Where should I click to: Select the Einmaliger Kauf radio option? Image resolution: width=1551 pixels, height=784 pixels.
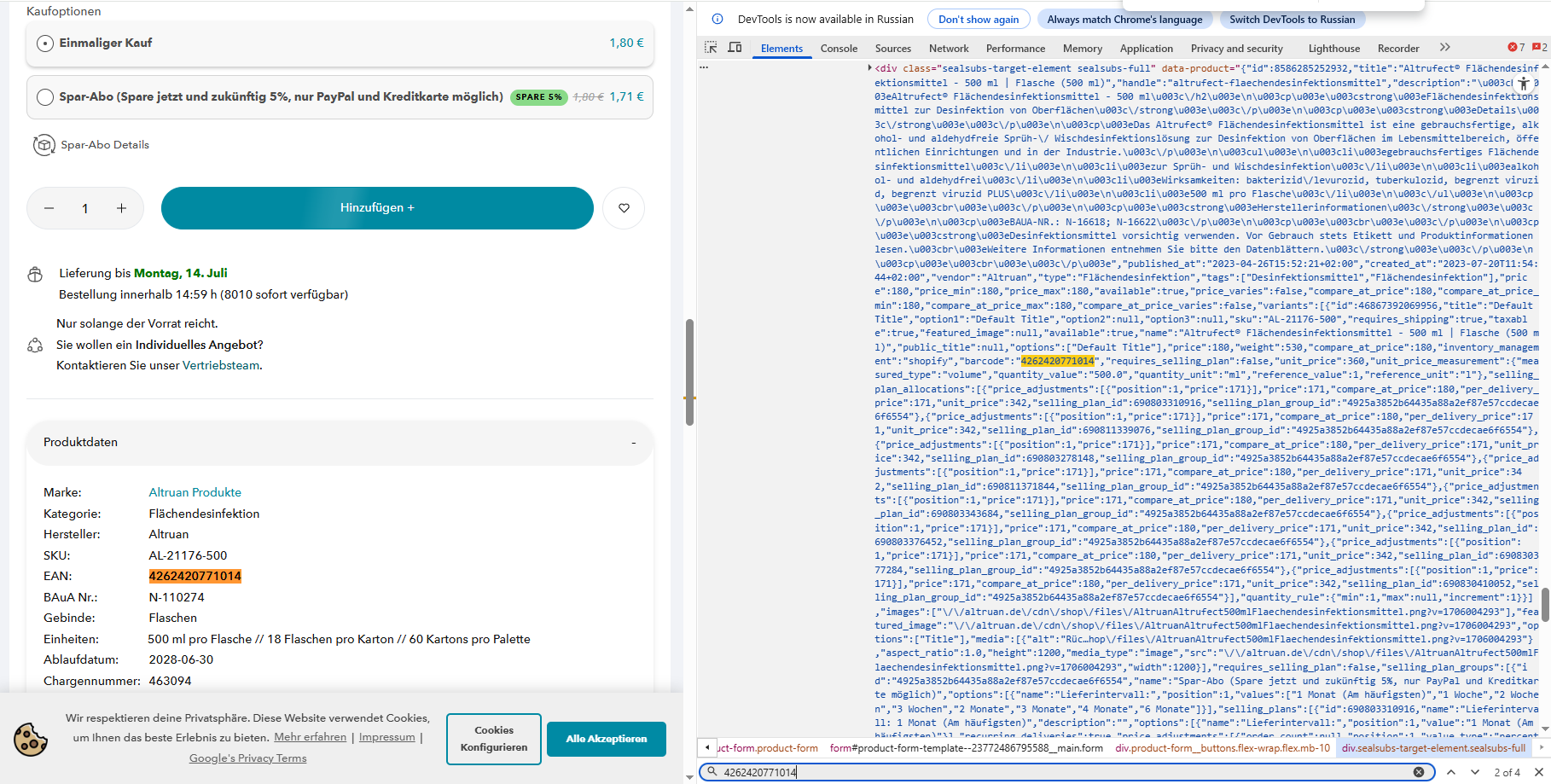click(x=45, y=44)
